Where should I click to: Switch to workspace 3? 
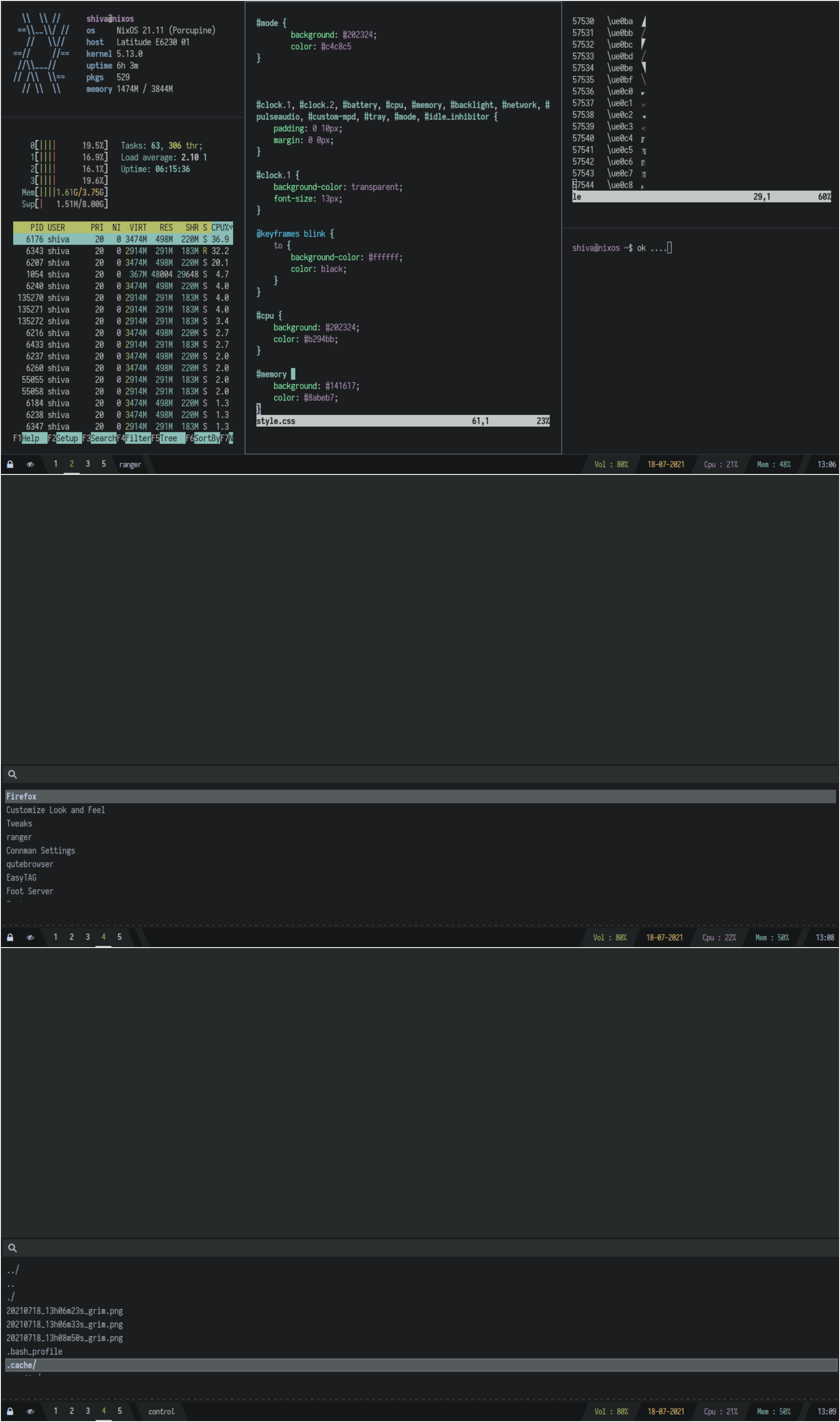click(x=88, y=464)
